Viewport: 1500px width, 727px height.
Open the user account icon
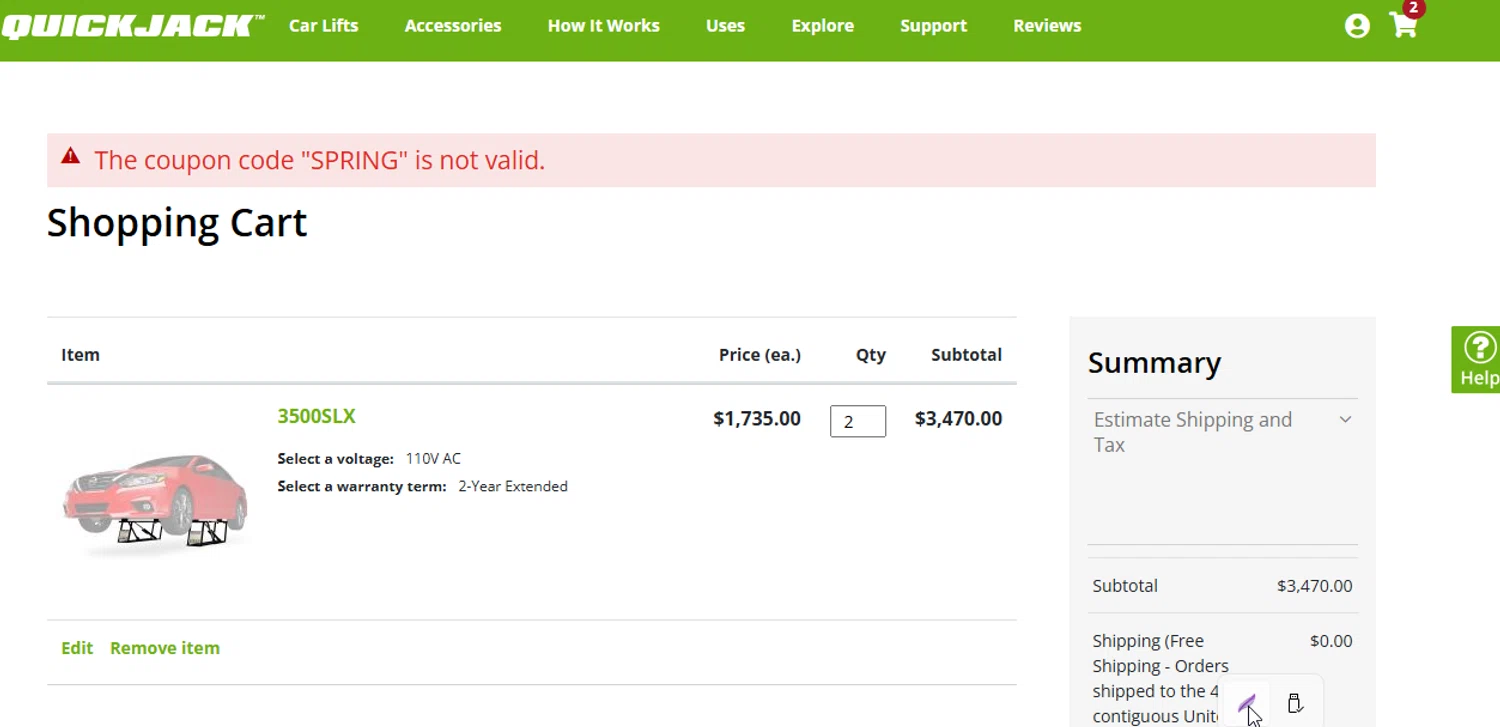click(1357, 26)
